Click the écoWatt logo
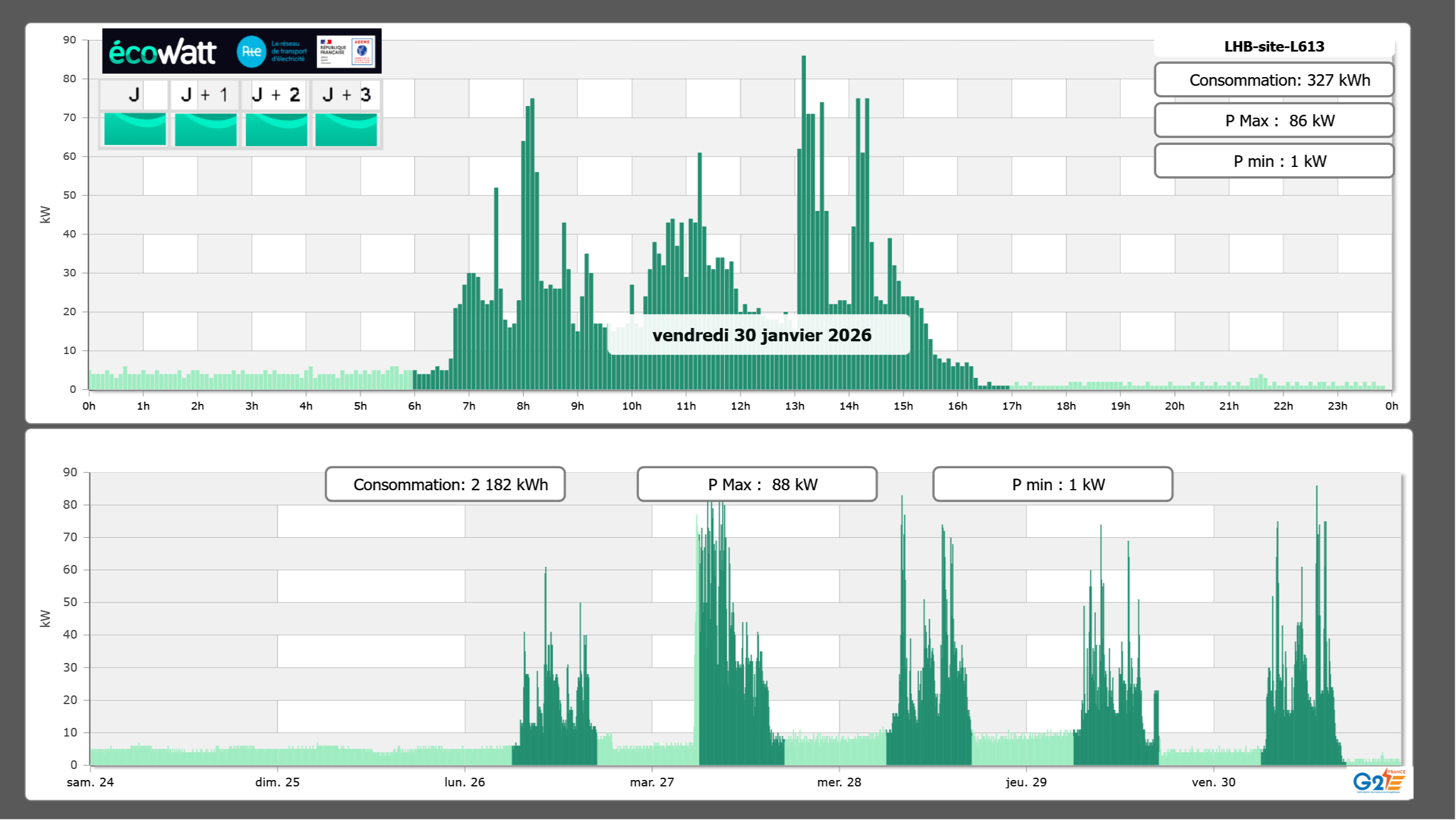Viewport: 1456px width, 820px height. [x=162, y=52]
